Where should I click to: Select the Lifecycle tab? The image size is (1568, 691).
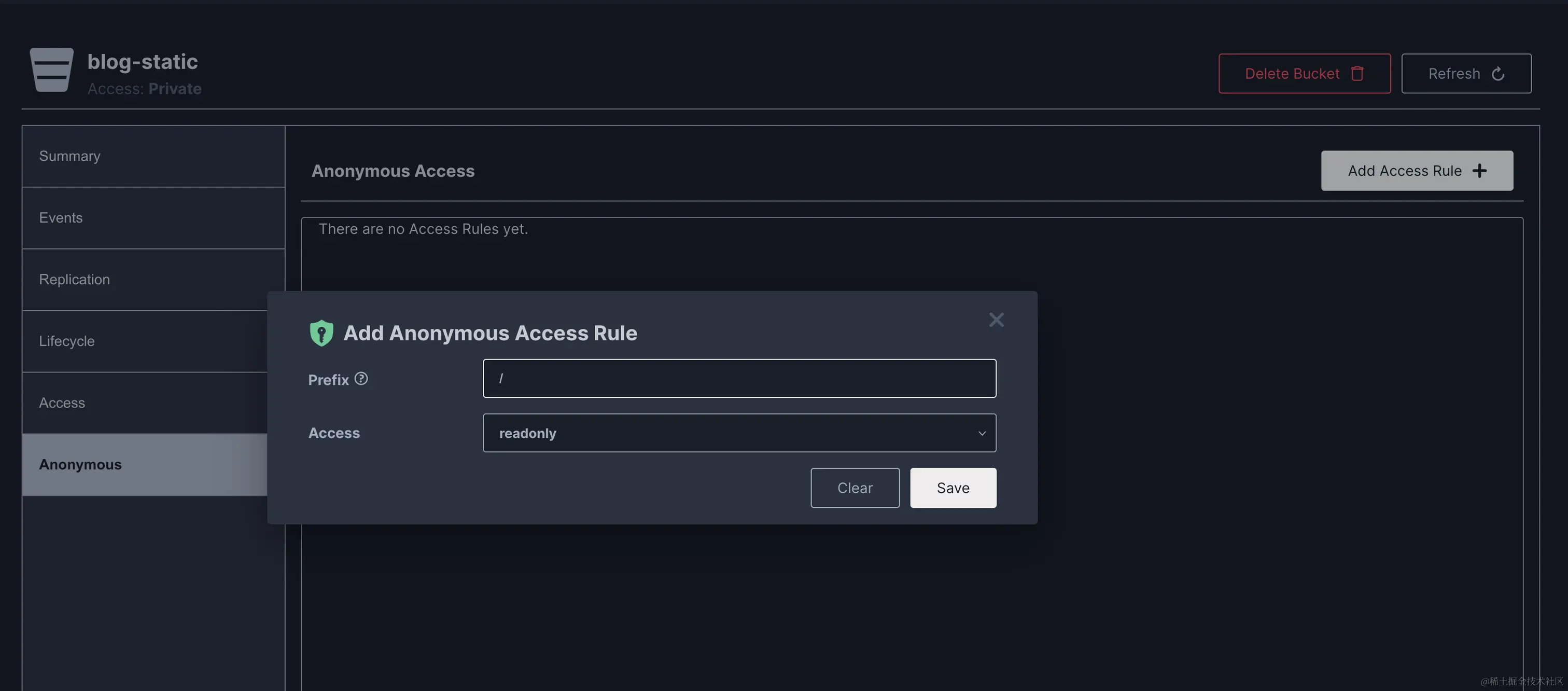(x=145, y=341)
